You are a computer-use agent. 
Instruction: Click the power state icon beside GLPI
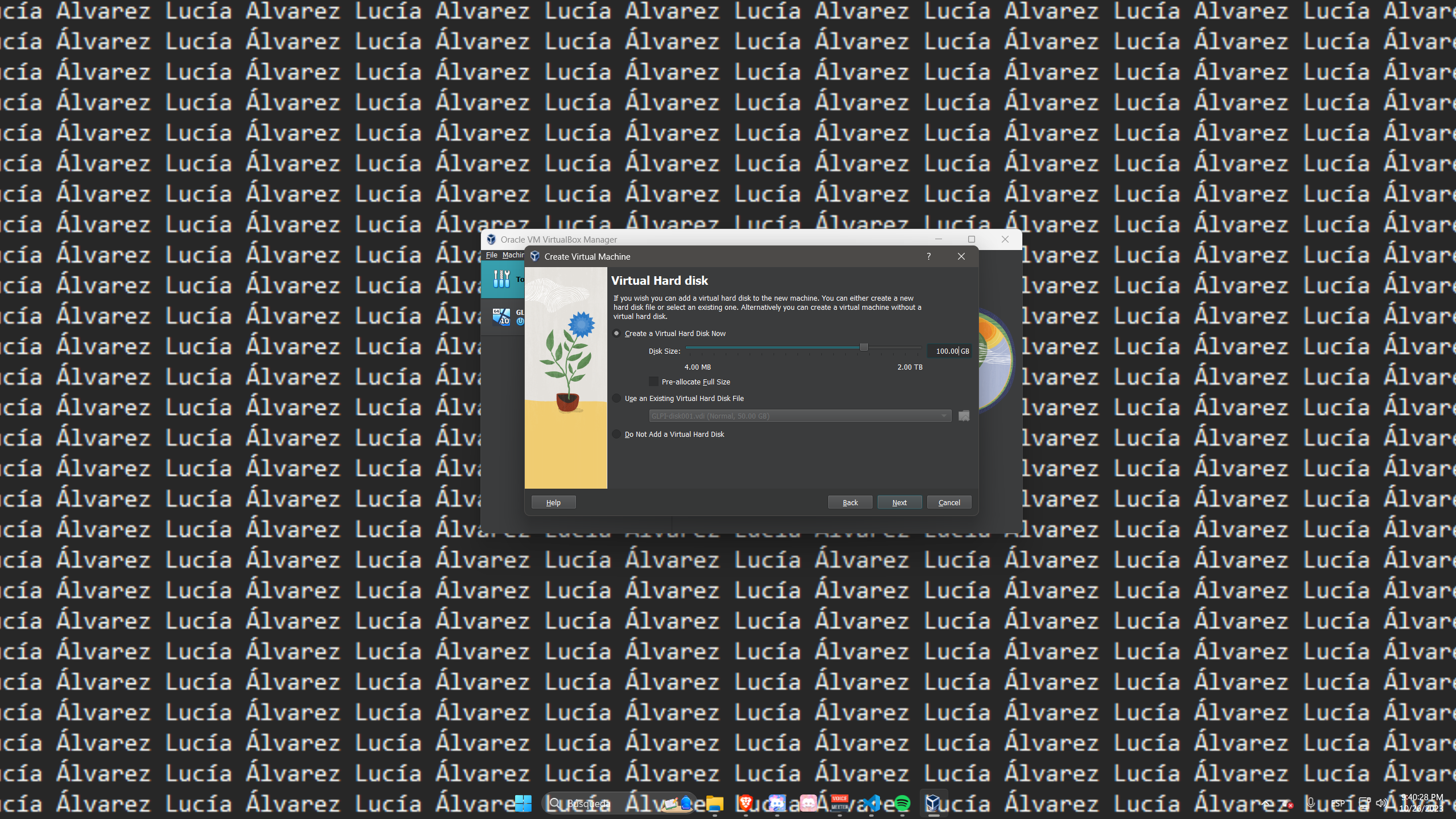(521, 321)
